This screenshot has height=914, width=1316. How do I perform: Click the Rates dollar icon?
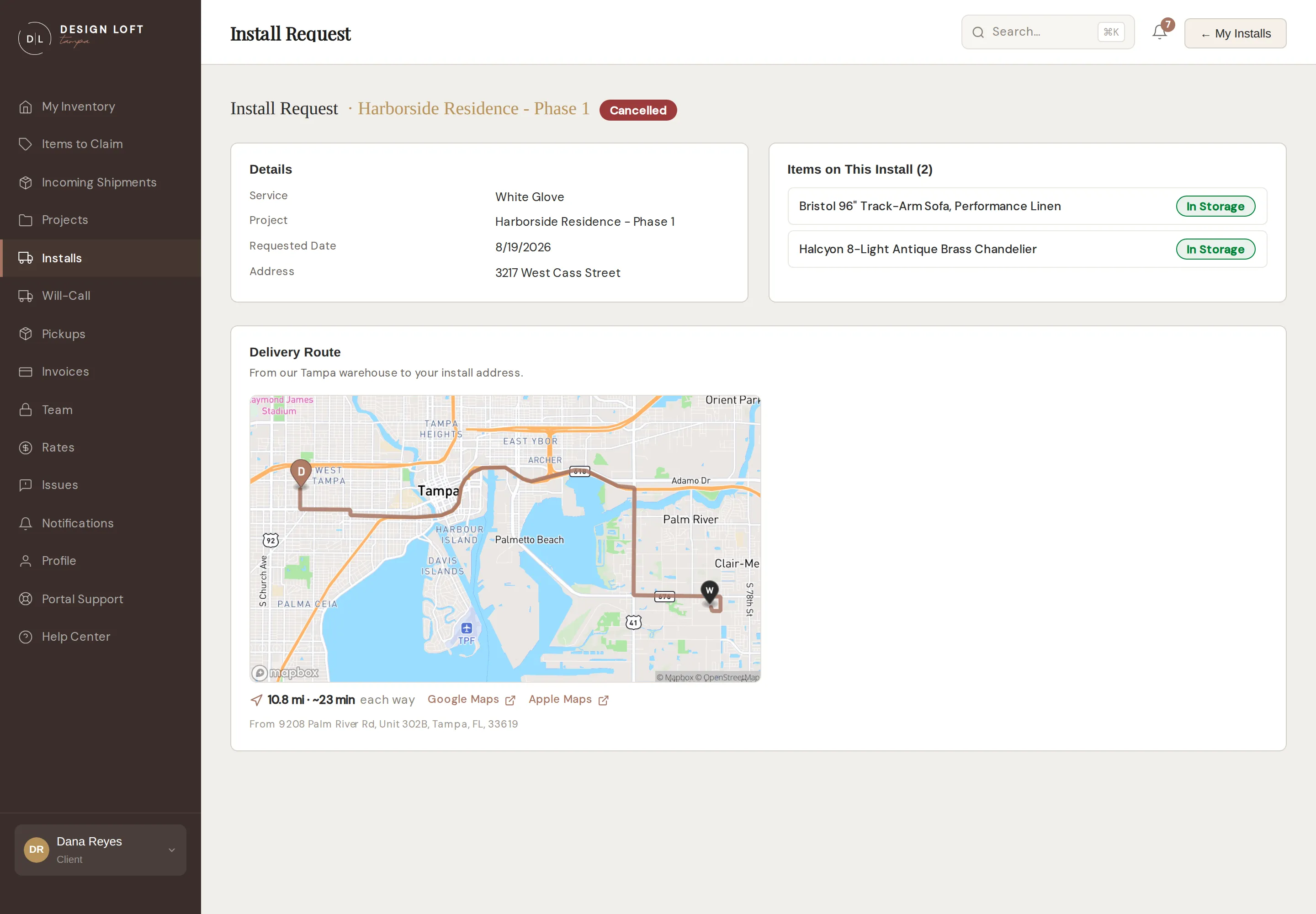coord(25,447)
